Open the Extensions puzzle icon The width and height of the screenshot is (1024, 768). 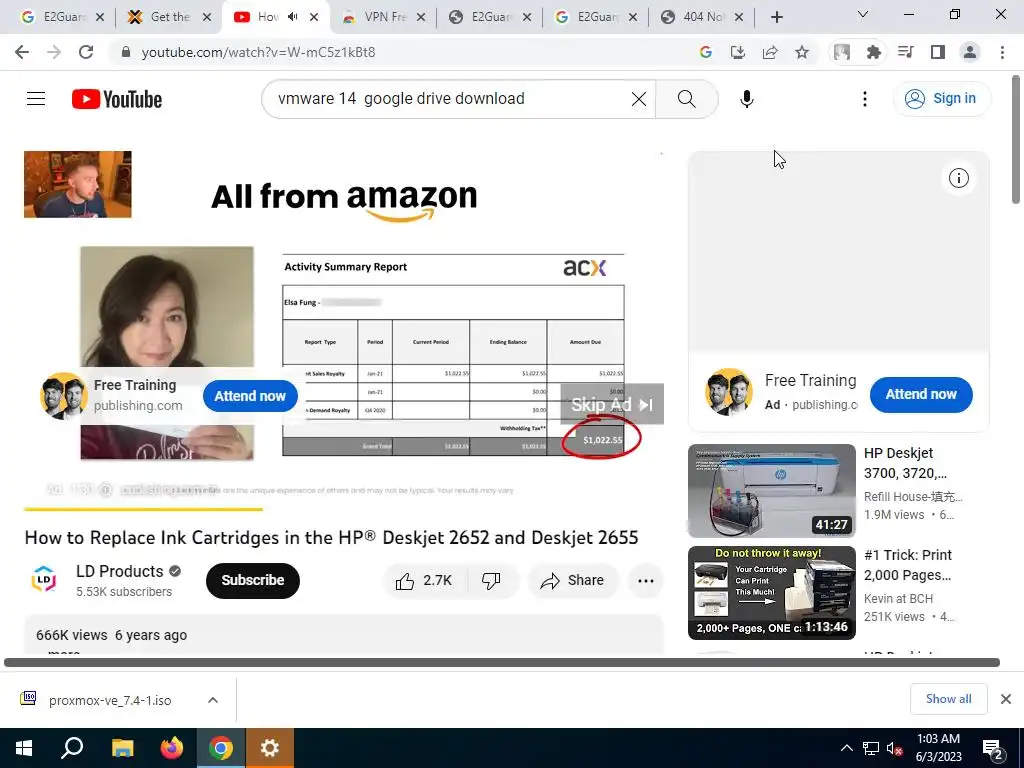click(874, 52)
